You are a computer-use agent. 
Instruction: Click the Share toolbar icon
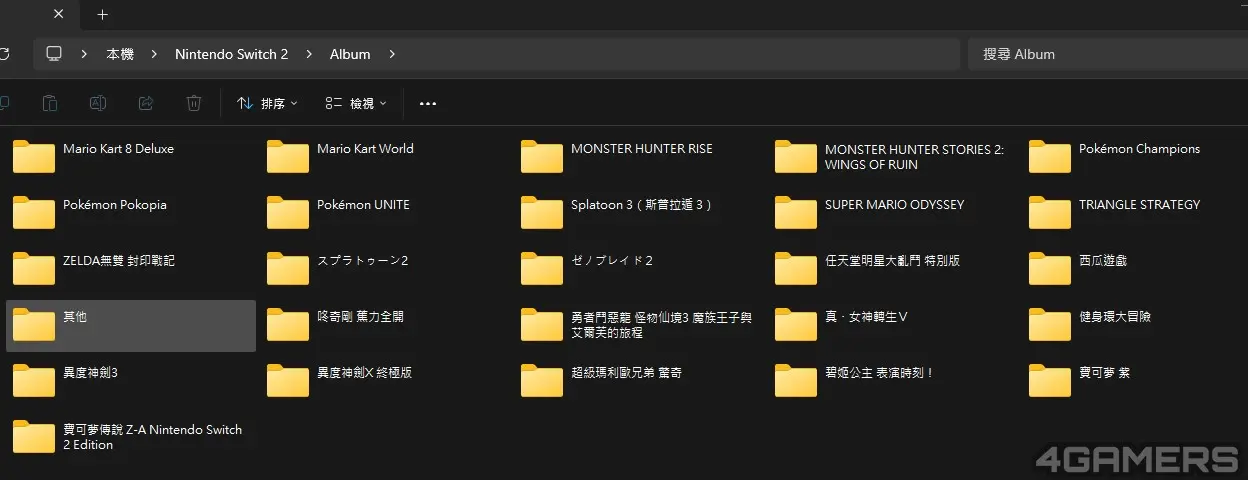coord(146,103)
